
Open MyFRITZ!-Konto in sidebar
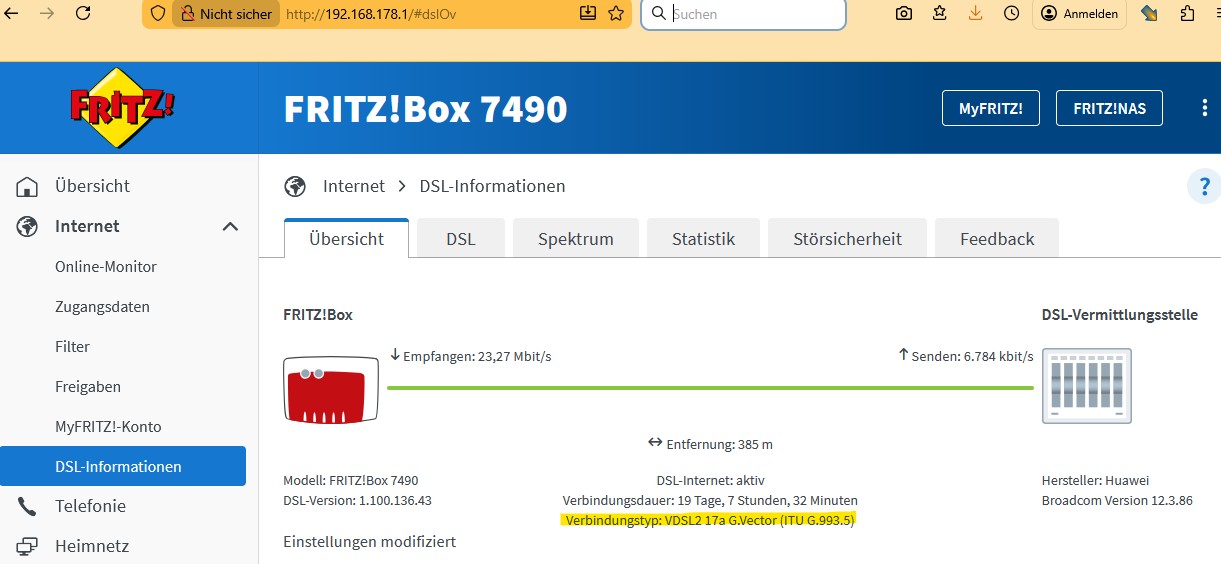tap(108, 427)
